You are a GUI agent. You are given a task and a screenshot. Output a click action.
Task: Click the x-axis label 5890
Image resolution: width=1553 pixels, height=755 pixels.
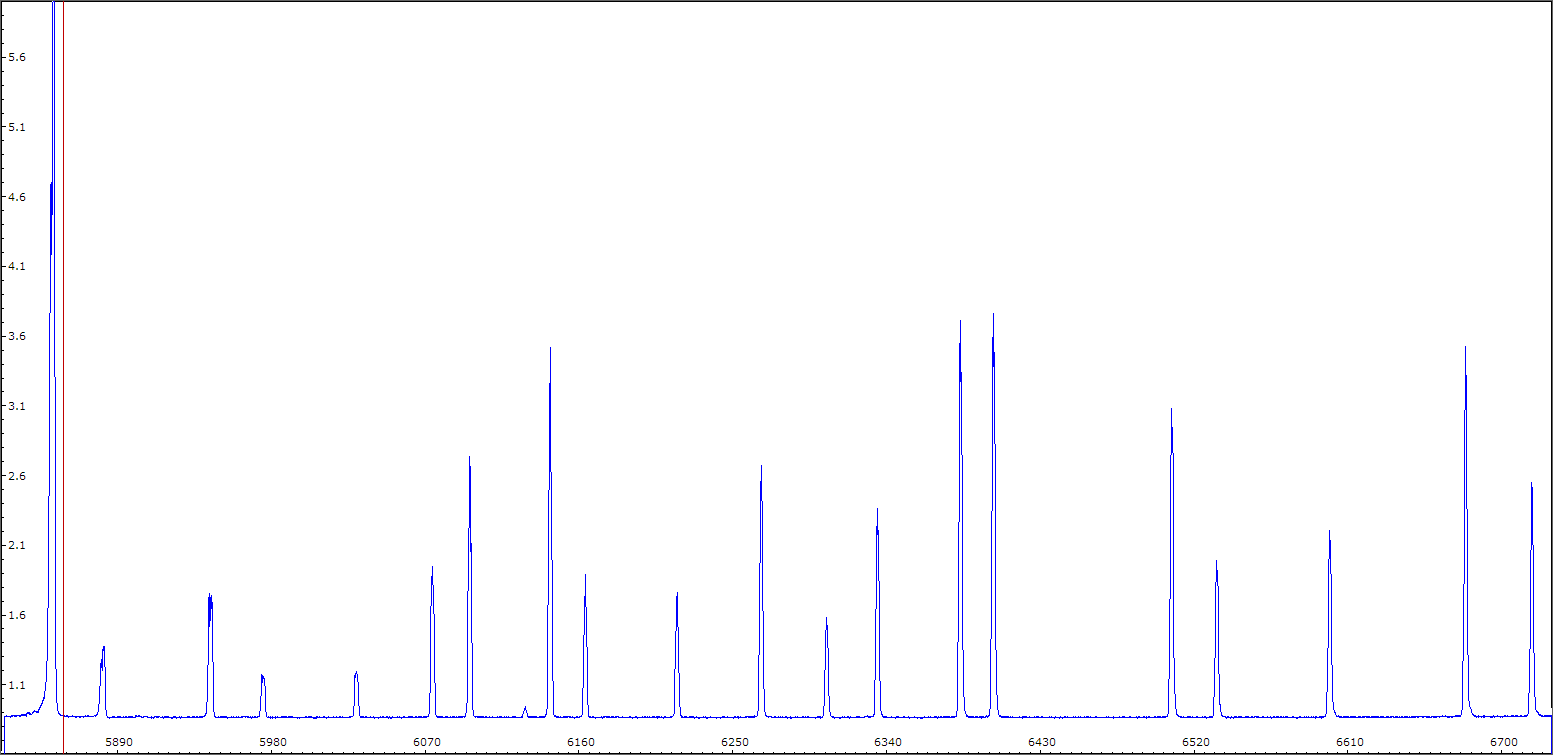point(118,742)
